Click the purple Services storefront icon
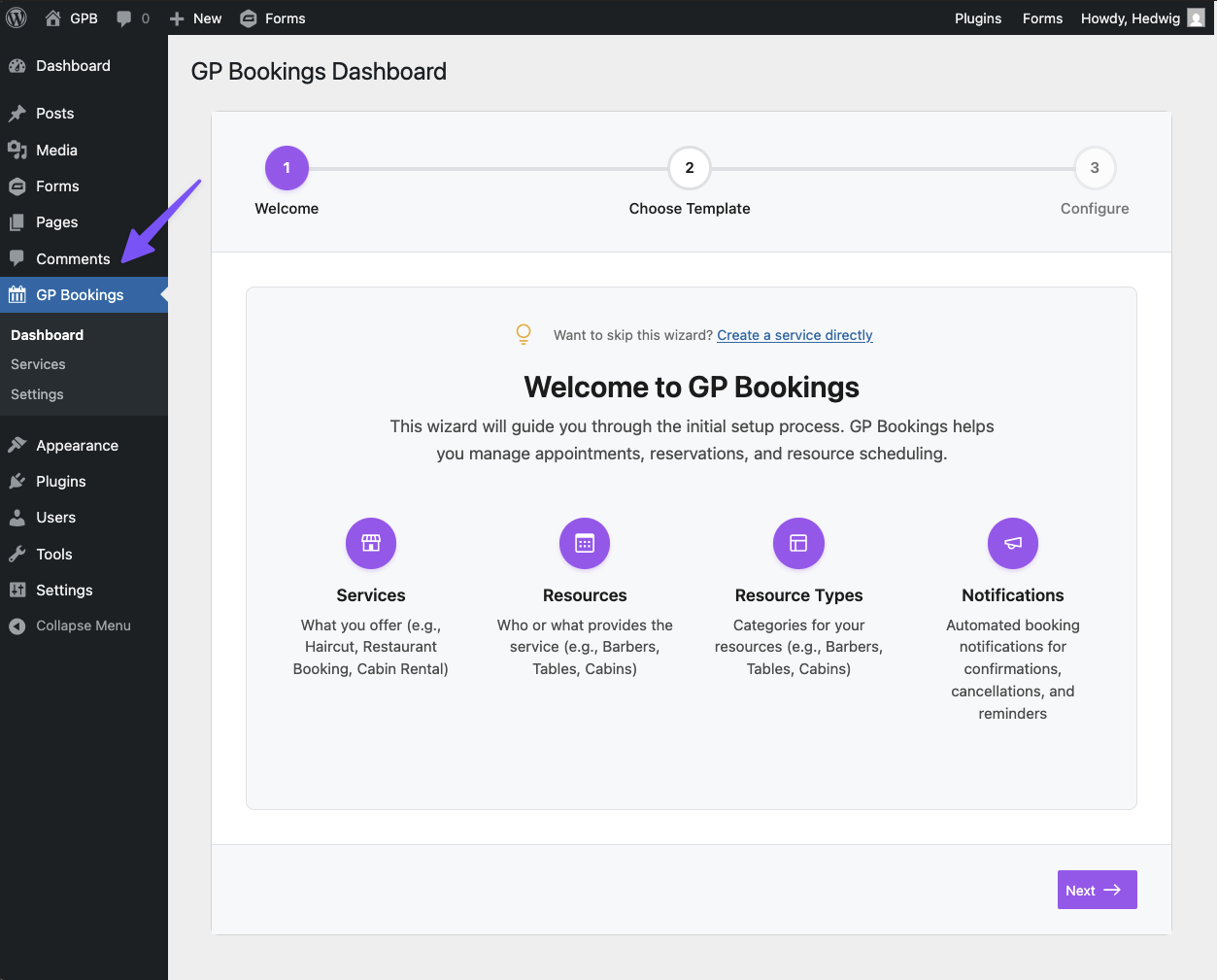1217x980 pixels. tap(371, 543)
